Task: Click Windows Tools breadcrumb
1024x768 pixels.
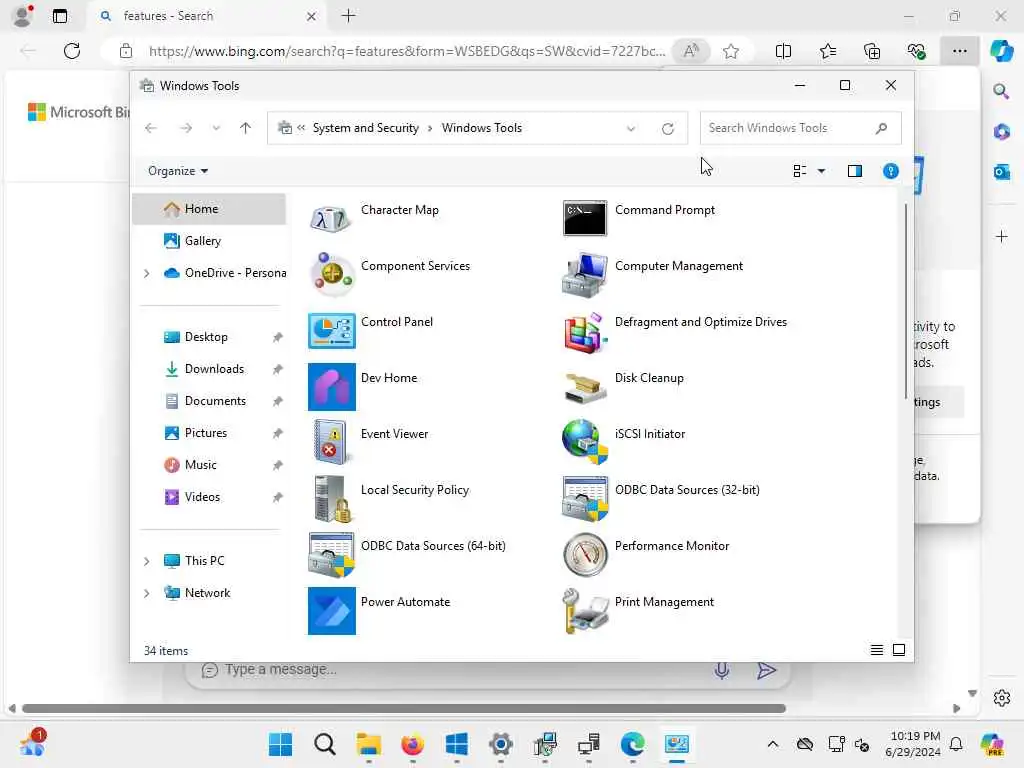Action: click(482, 128)
